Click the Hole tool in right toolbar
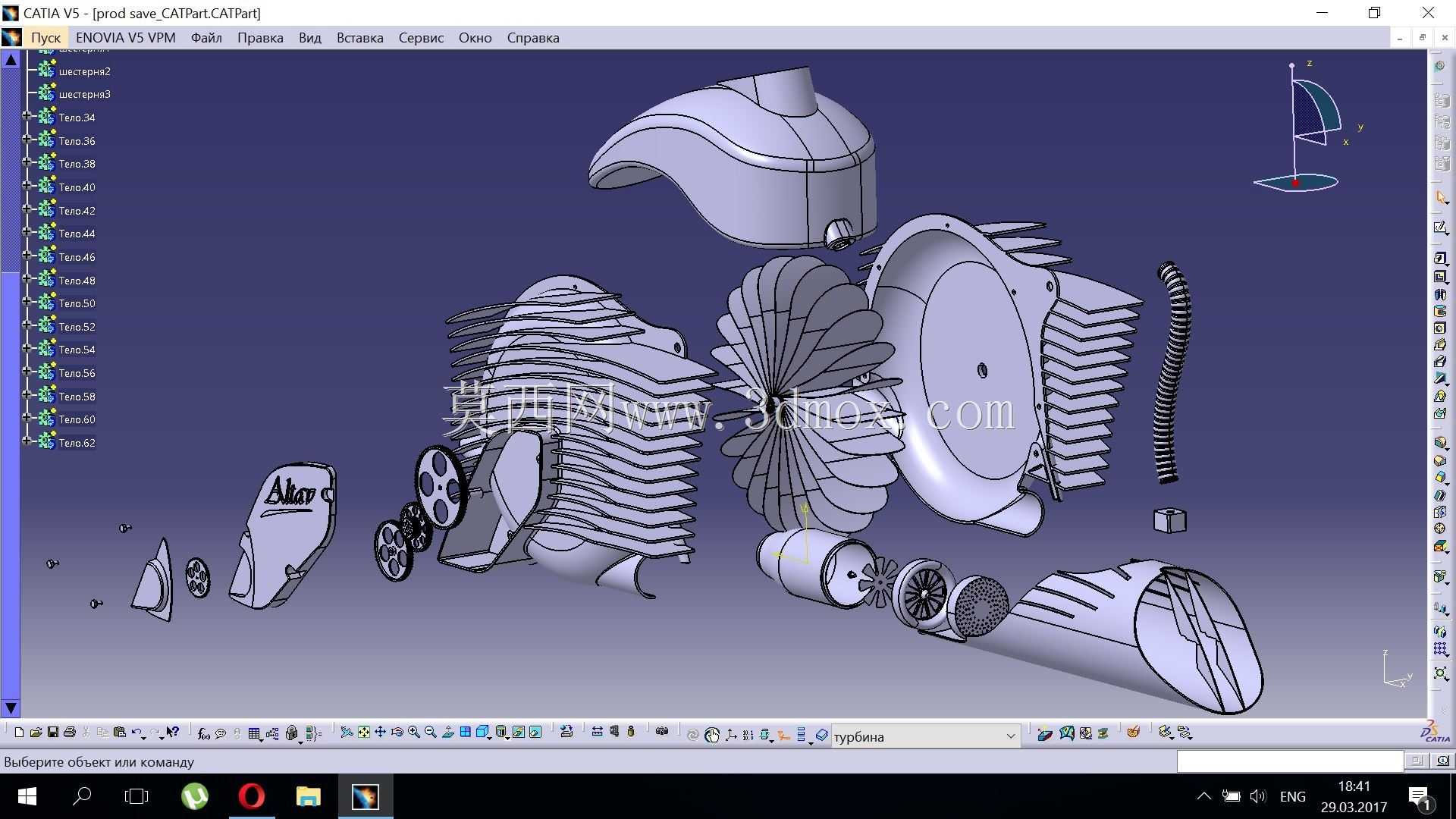This screenshot has width=1456, height=819. (x=1440, y=328)
